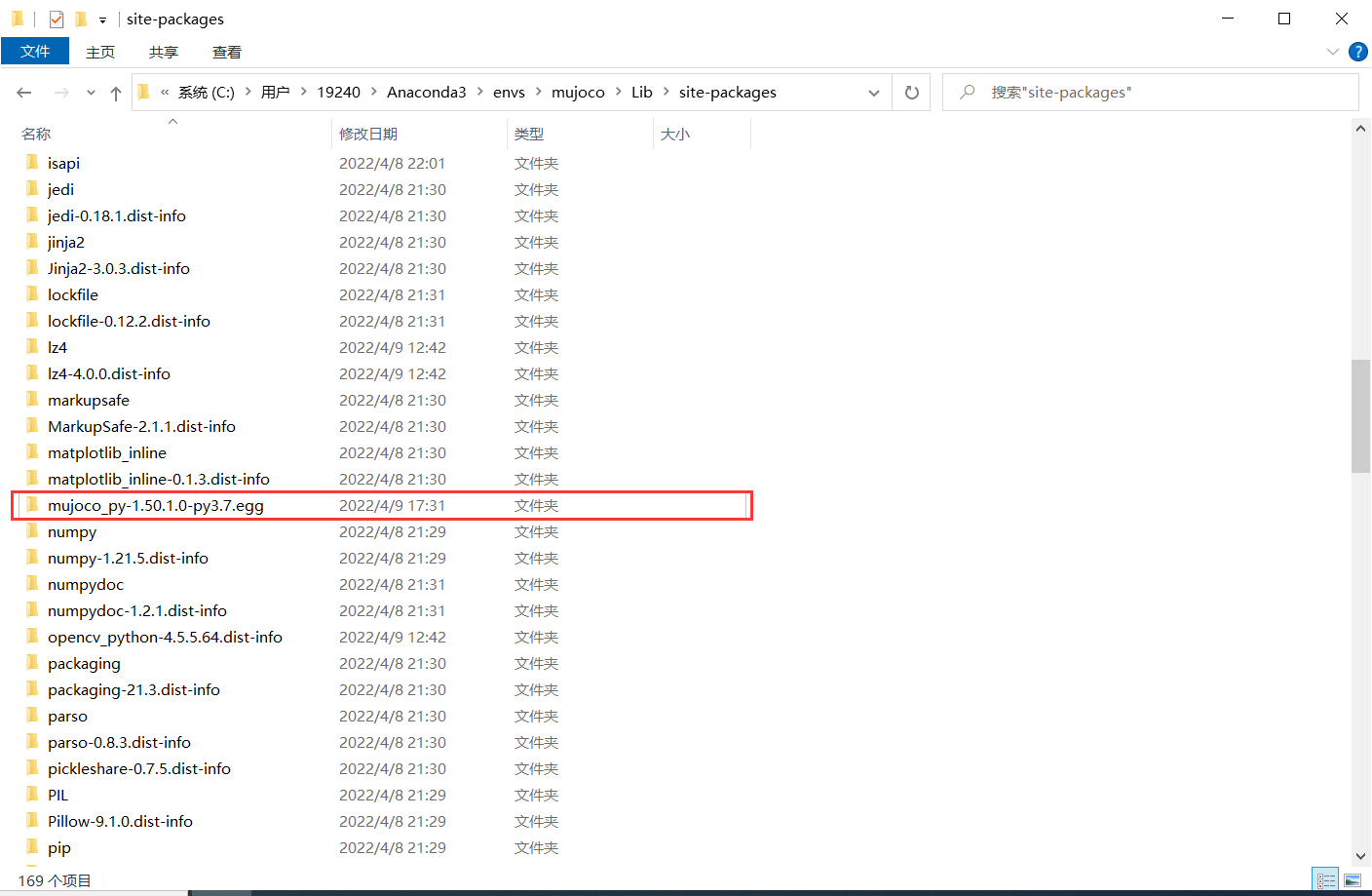Open the 文件 menu

click(35, 52)
